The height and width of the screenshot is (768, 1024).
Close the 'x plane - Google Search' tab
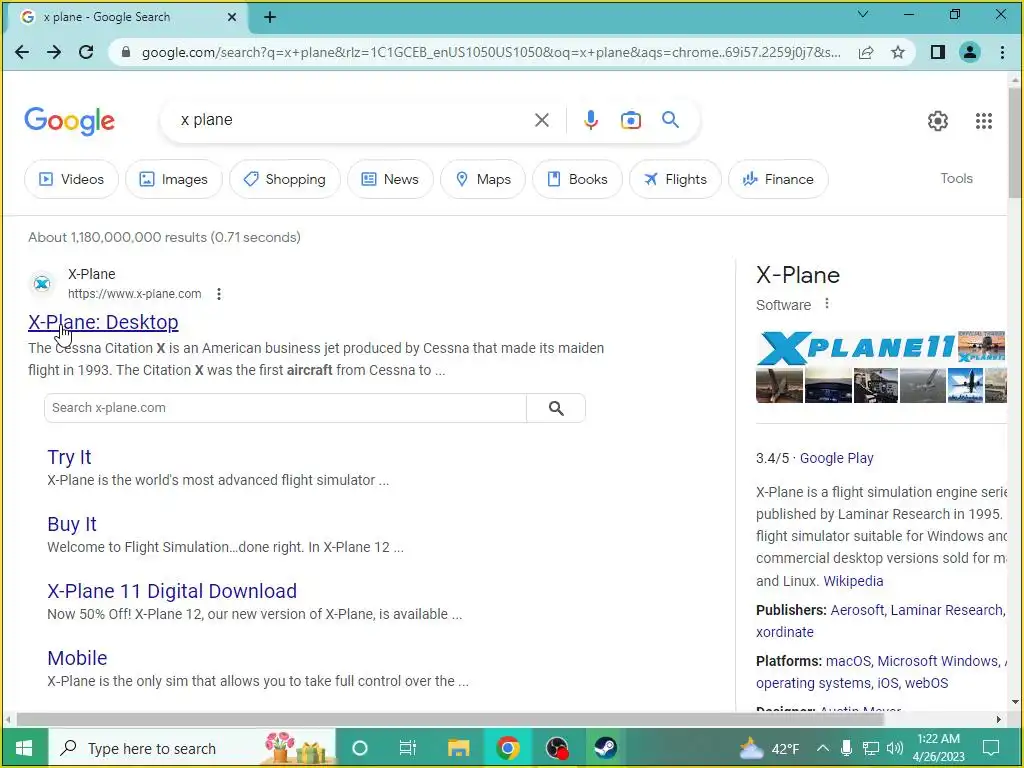(232, 18)
